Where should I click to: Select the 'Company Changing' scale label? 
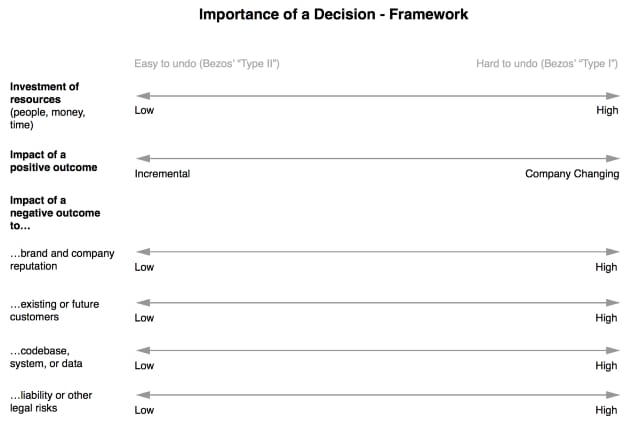pos(572,174)
